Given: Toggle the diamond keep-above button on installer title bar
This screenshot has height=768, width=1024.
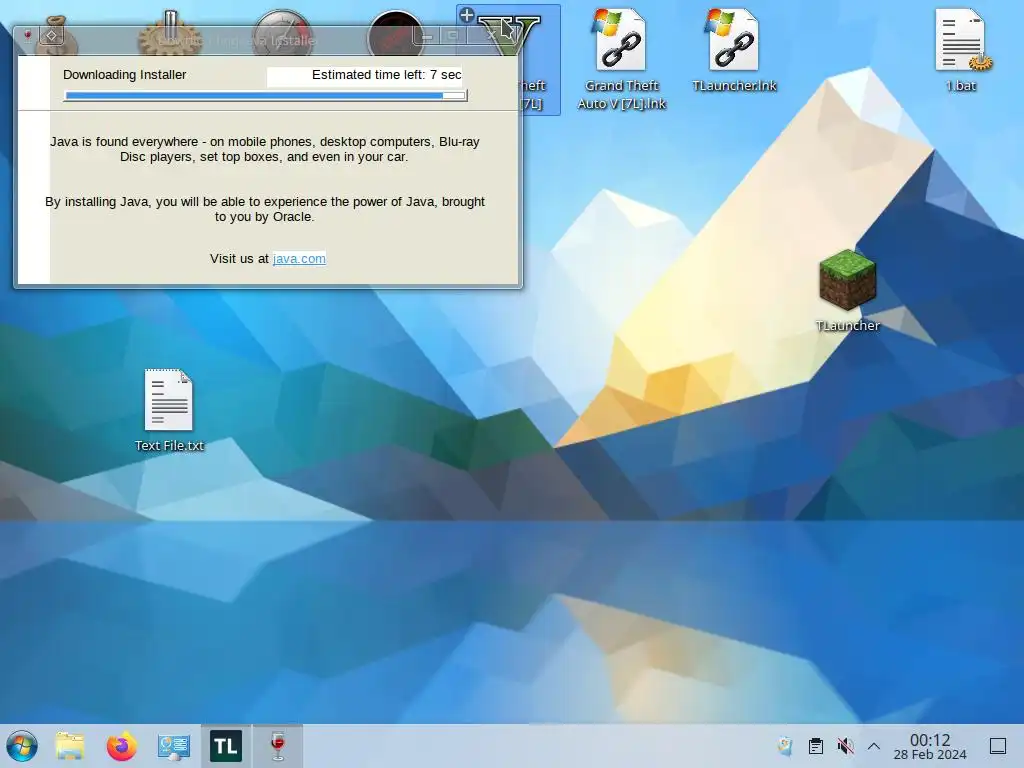Looking at the screenshot, I should coord(52,35).
